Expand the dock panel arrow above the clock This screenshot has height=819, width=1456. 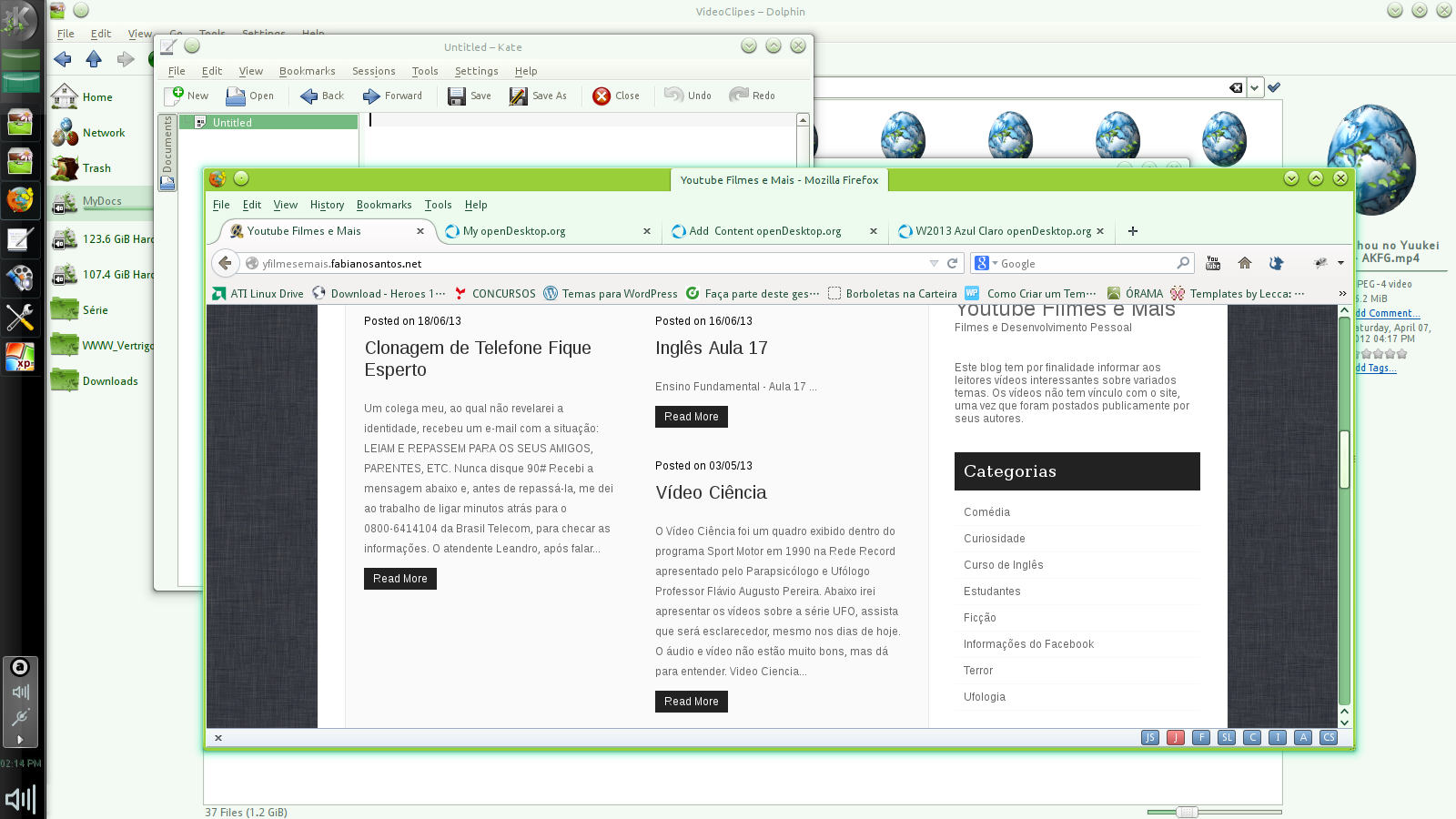(20, 740)
